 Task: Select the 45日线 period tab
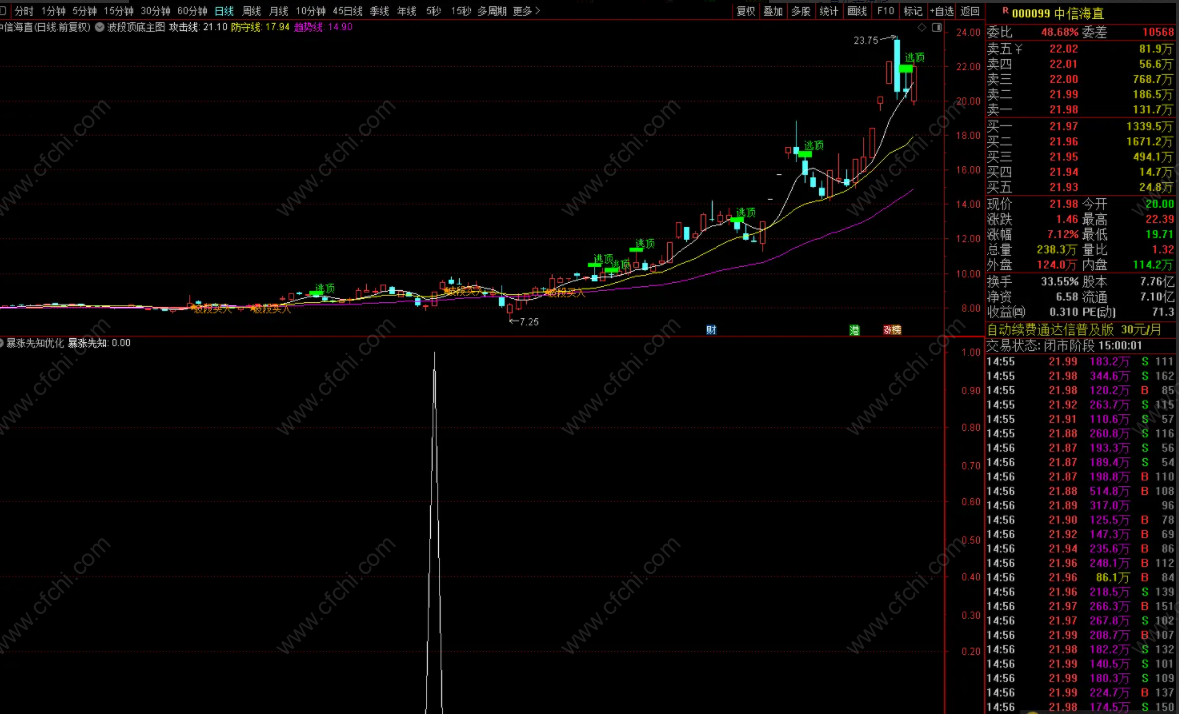tap(347, 11)
